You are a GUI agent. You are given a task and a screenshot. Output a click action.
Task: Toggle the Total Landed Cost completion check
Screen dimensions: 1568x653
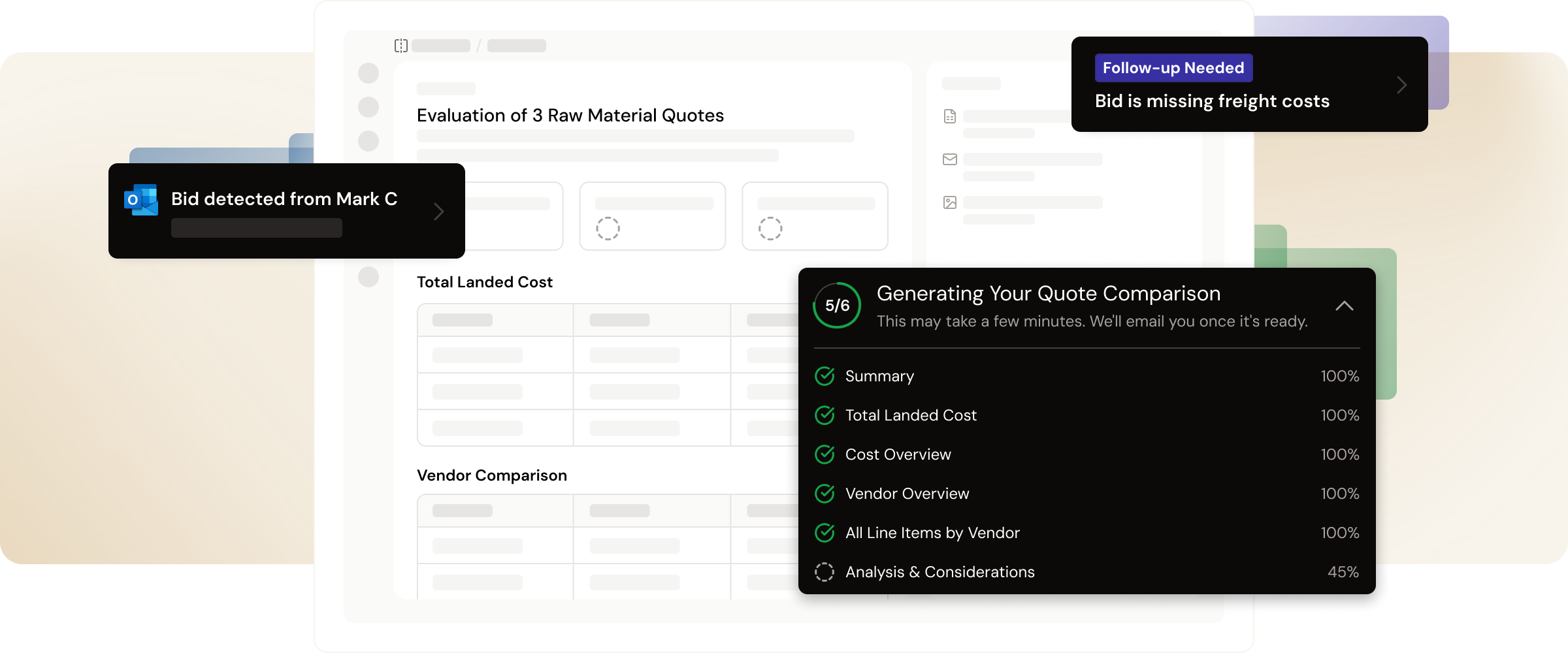(x=825, y=415)
